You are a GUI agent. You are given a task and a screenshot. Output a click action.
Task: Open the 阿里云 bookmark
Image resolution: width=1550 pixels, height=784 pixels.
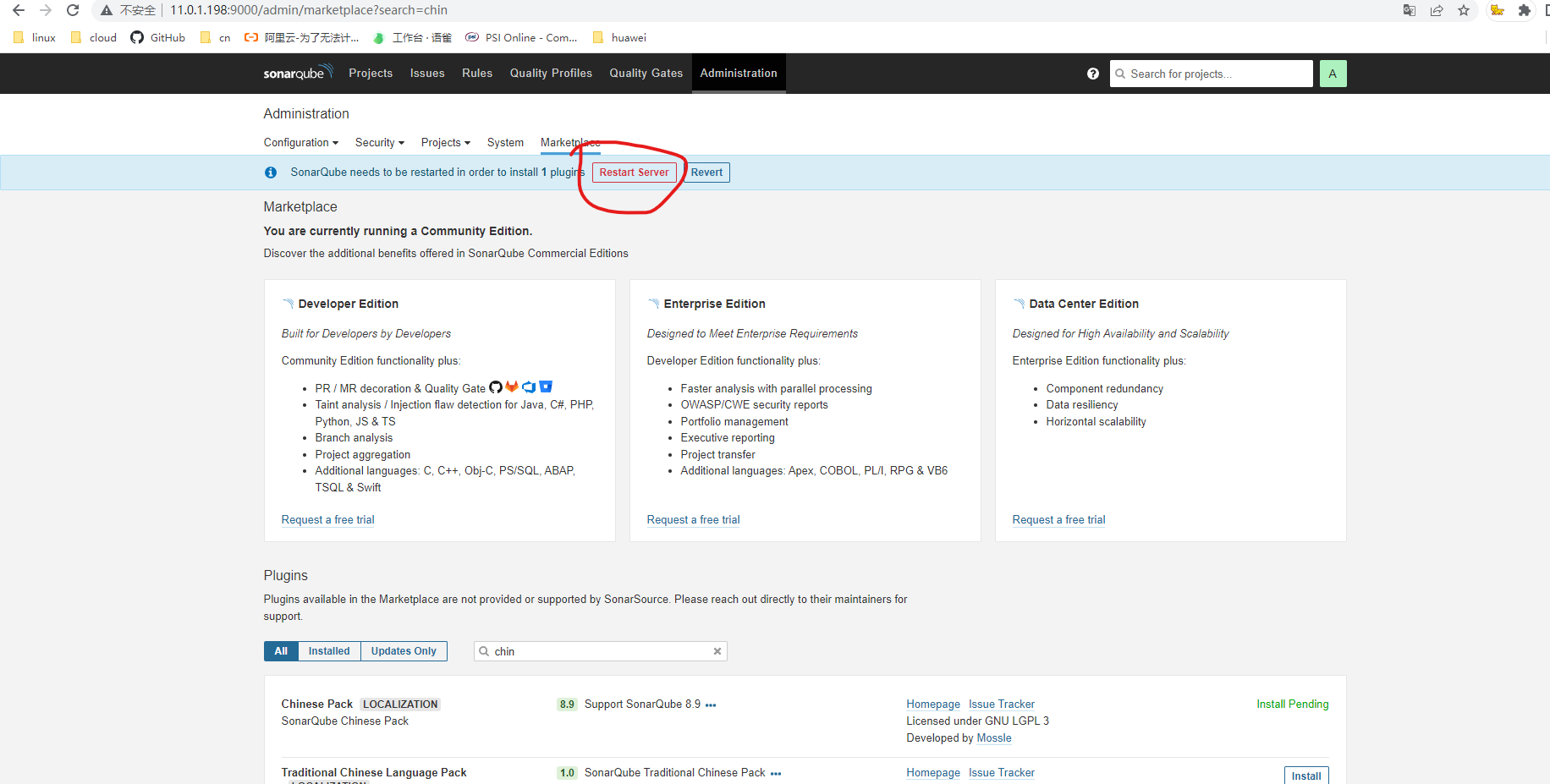(301, 37)
